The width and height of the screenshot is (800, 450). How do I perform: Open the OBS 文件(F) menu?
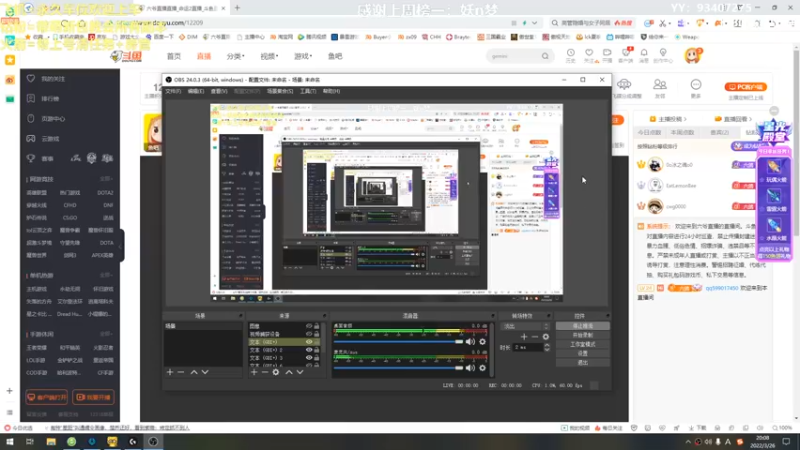point(173,91)
